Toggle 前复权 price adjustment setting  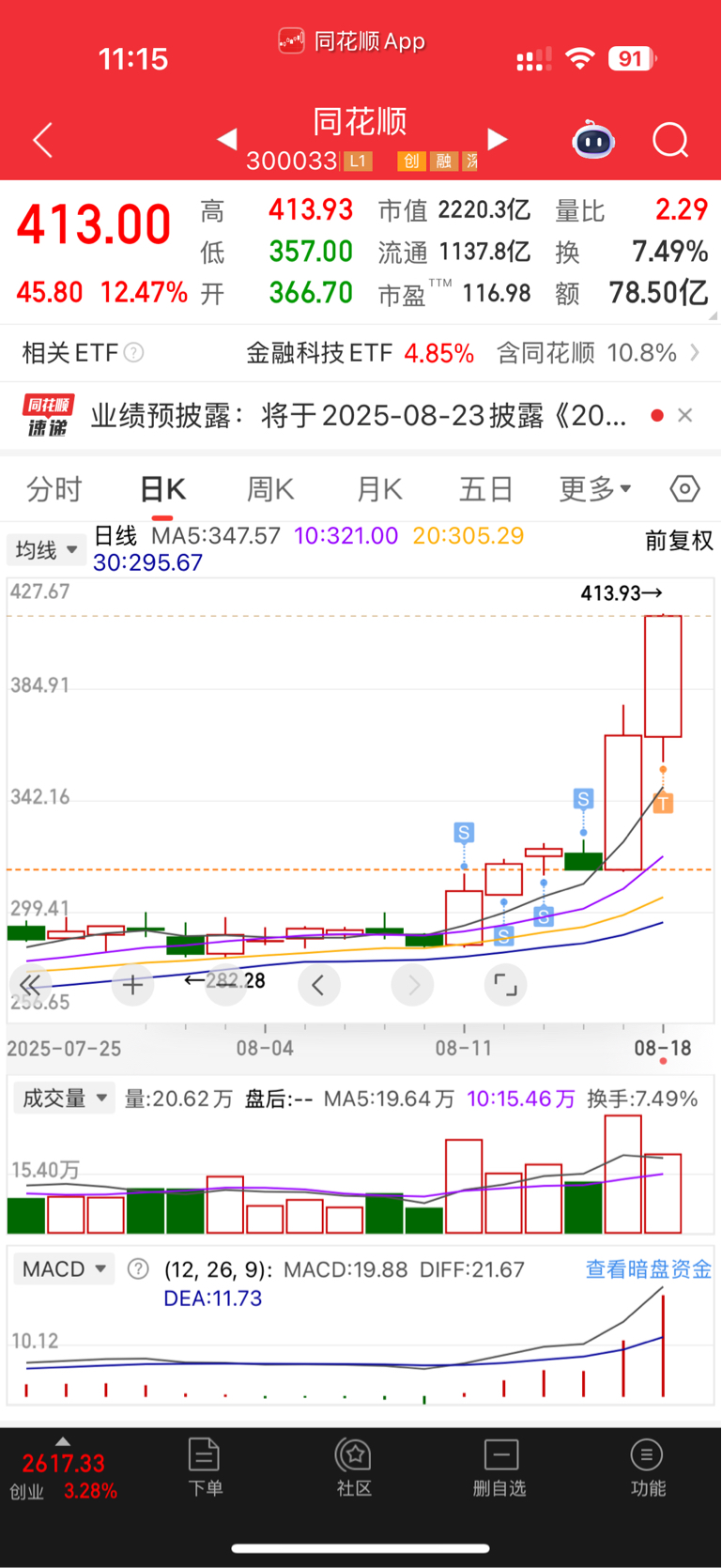coord(679,541)
